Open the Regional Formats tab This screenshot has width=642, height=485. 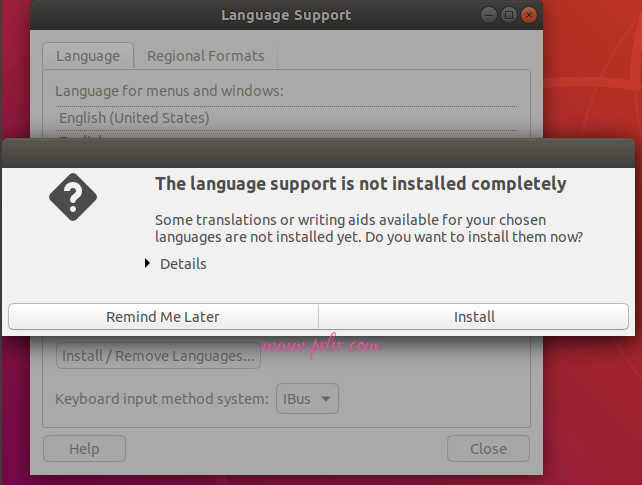205,56
